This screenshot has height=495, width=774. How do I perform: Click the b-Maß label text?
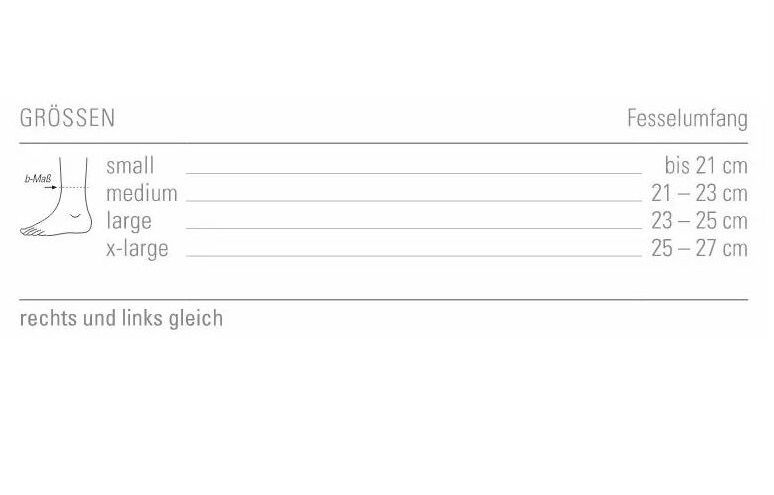pos(38,179)
